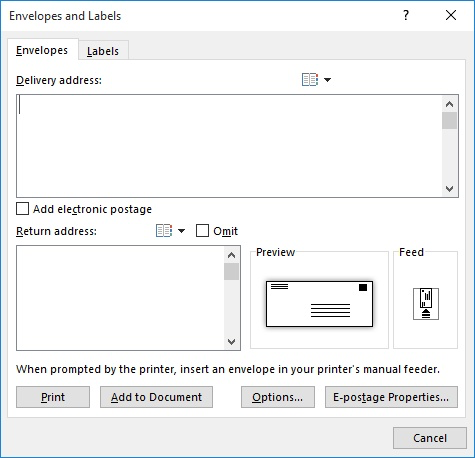This screenshot has width=475, height=458.
Task: Click up arrow in Delivery address scrollbar
Action: click(449, 104)
